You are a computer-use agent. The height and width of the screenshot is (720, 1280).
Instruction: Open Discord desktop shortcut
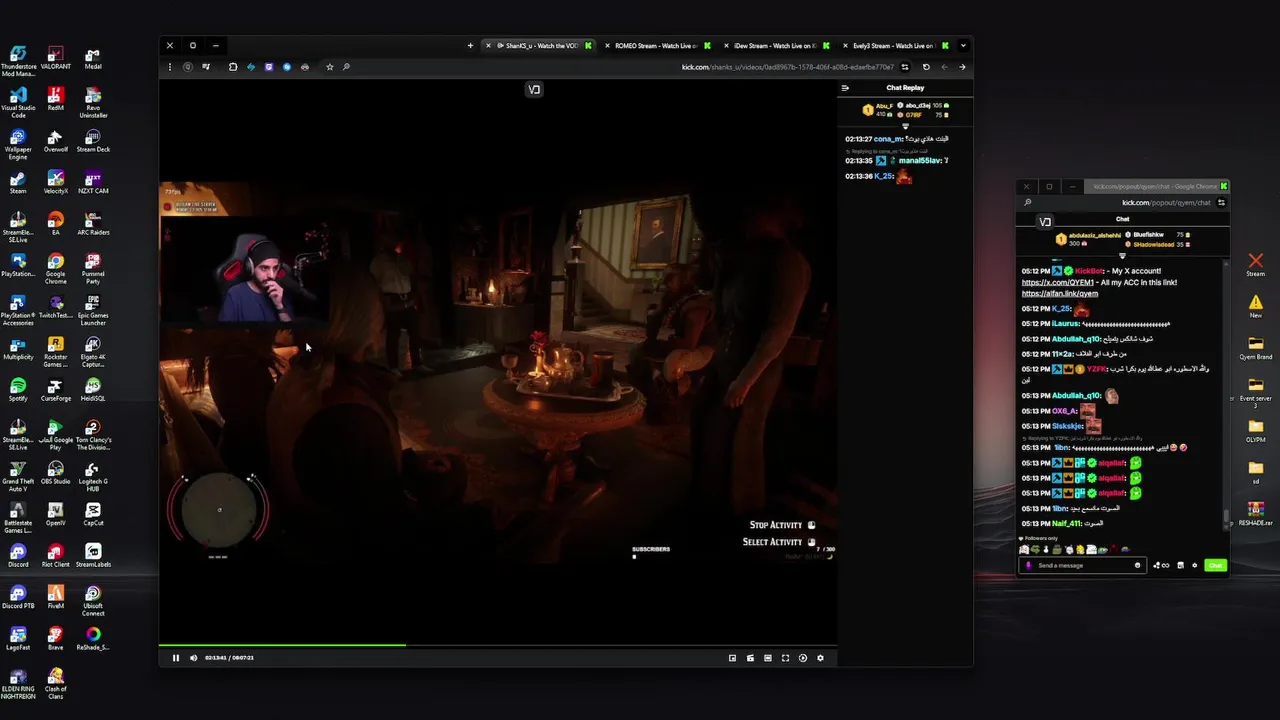[18, 556]
